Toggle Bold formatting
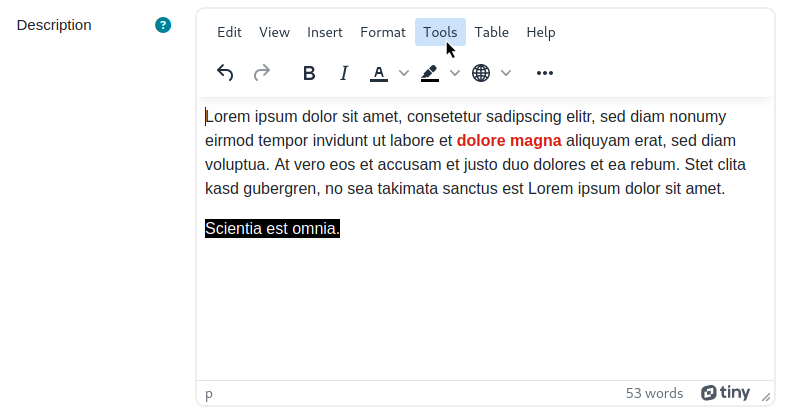The width and height of the screenshot is (790, 420). [x=309, y=73]
